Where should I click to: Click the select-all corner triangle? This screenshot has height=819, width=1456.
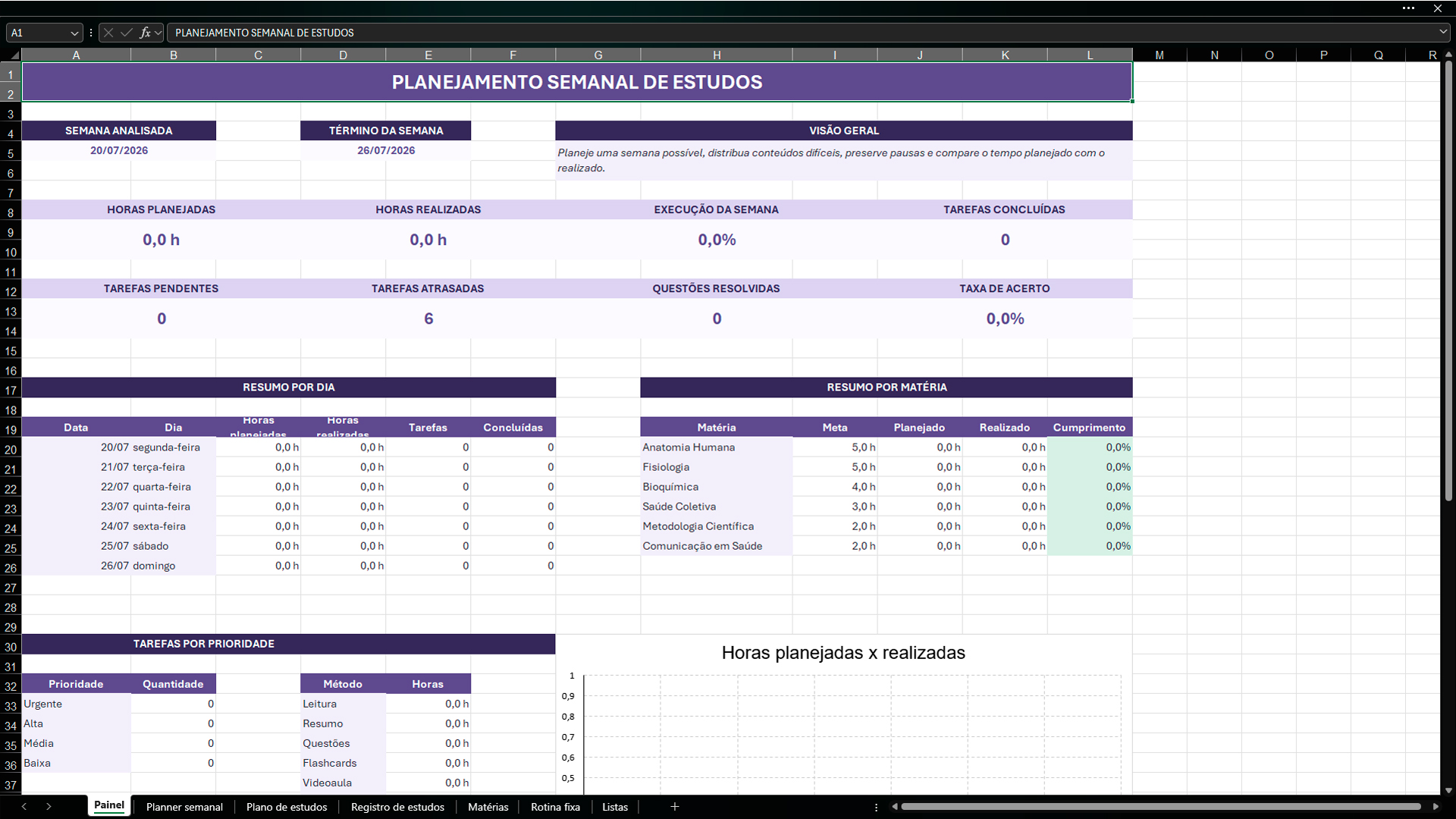(13, 55)
